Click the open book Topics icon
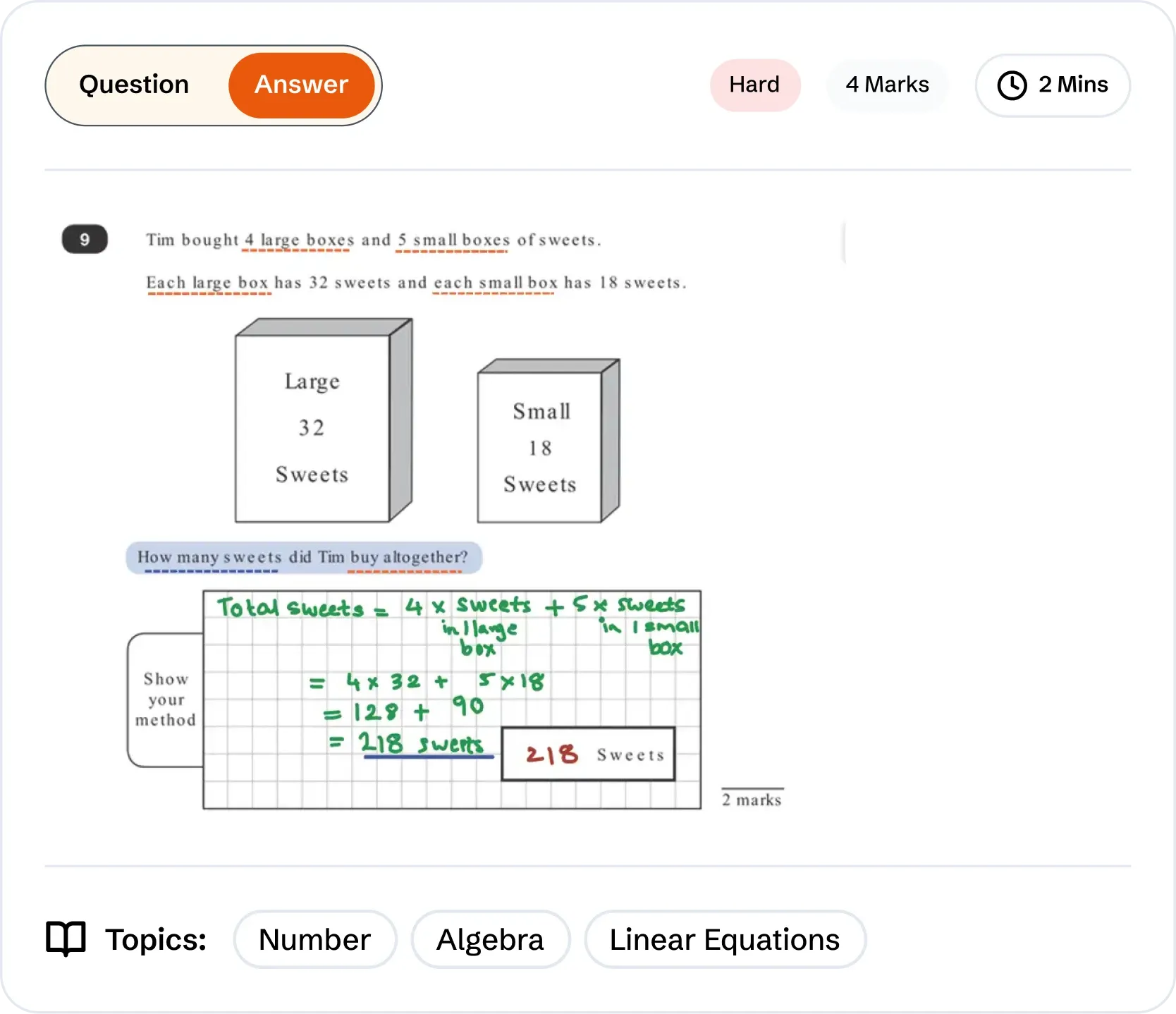This screenshot has width=1176, height=1014. coord(65,939)
